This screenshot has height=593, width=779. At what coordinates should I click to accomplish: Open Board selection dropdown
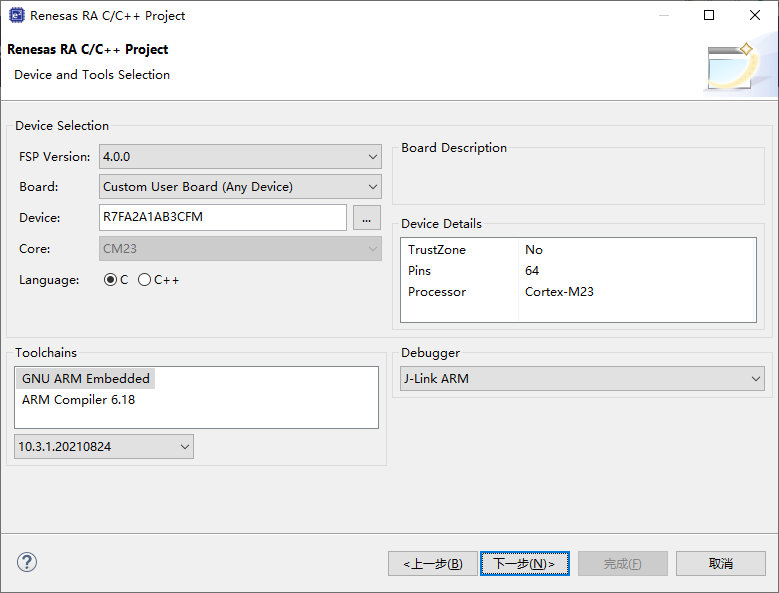(x=240, y=187)
